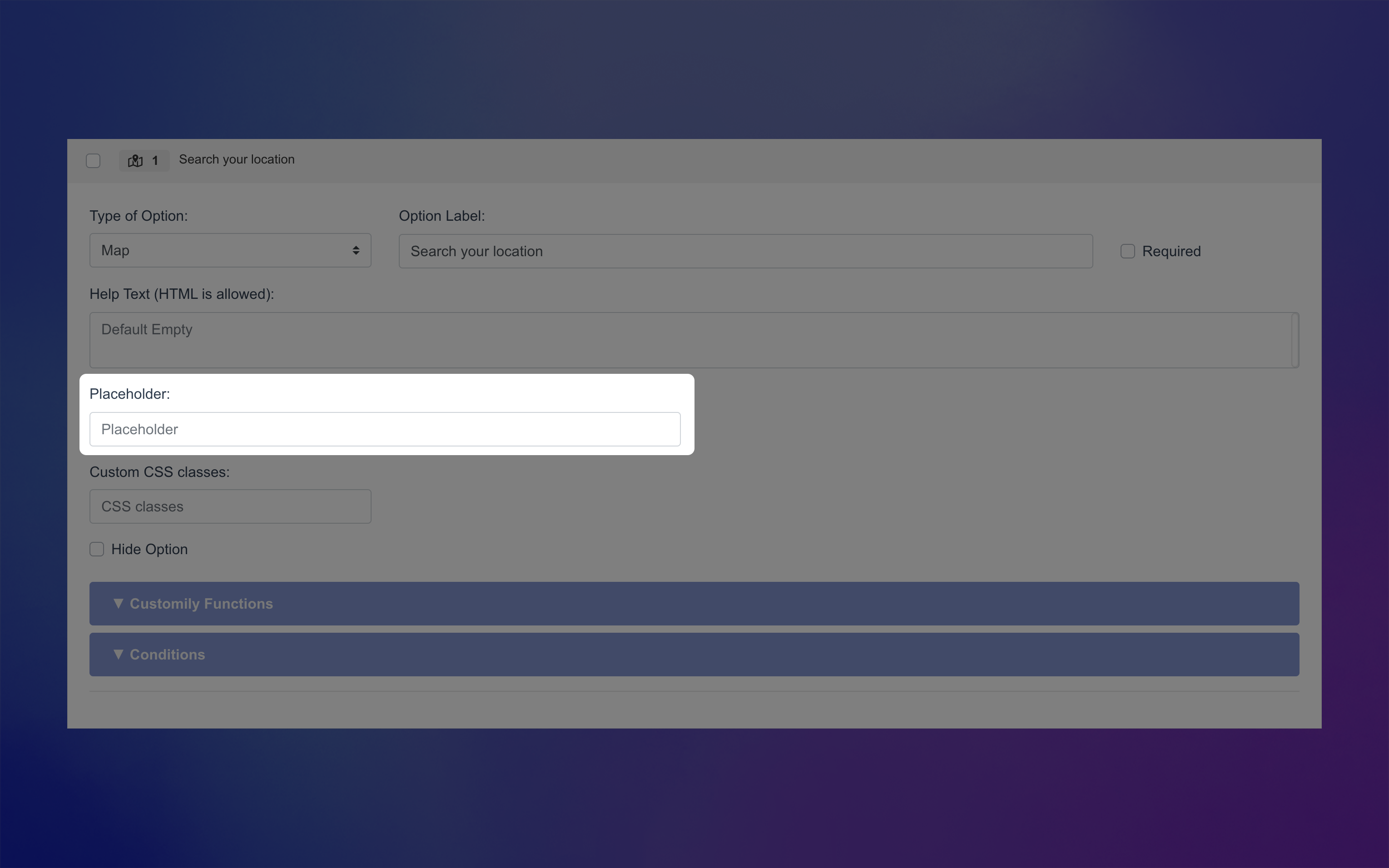Click the Placeholder input field
Viewport: 1389px width, 868px height.
[385, 429]
